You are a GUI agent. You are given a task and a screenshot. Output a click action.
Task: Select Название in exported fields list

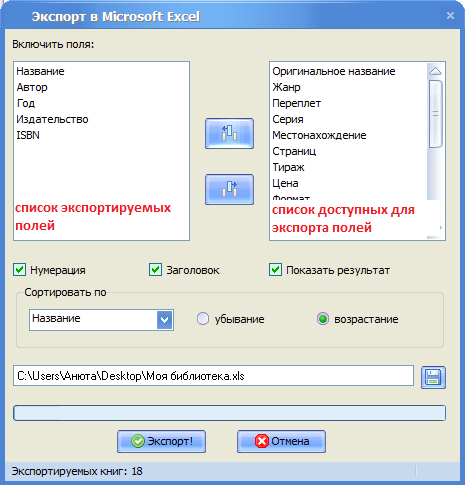(40, 71)
